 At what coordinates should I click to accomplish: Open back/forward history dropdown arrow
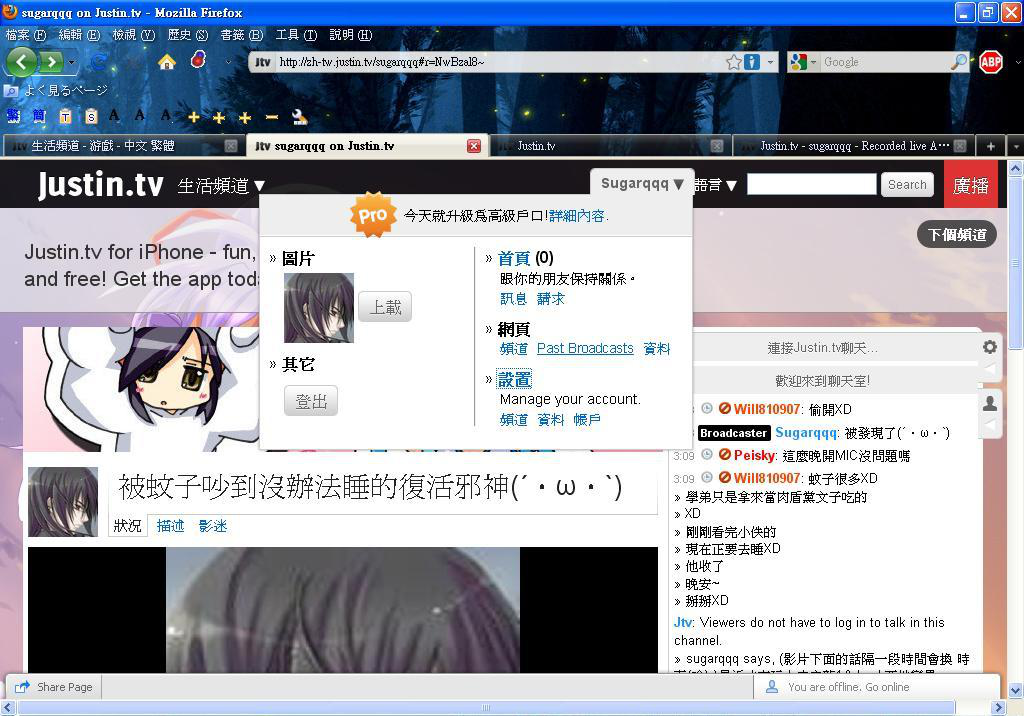click(x=72, y=63)
